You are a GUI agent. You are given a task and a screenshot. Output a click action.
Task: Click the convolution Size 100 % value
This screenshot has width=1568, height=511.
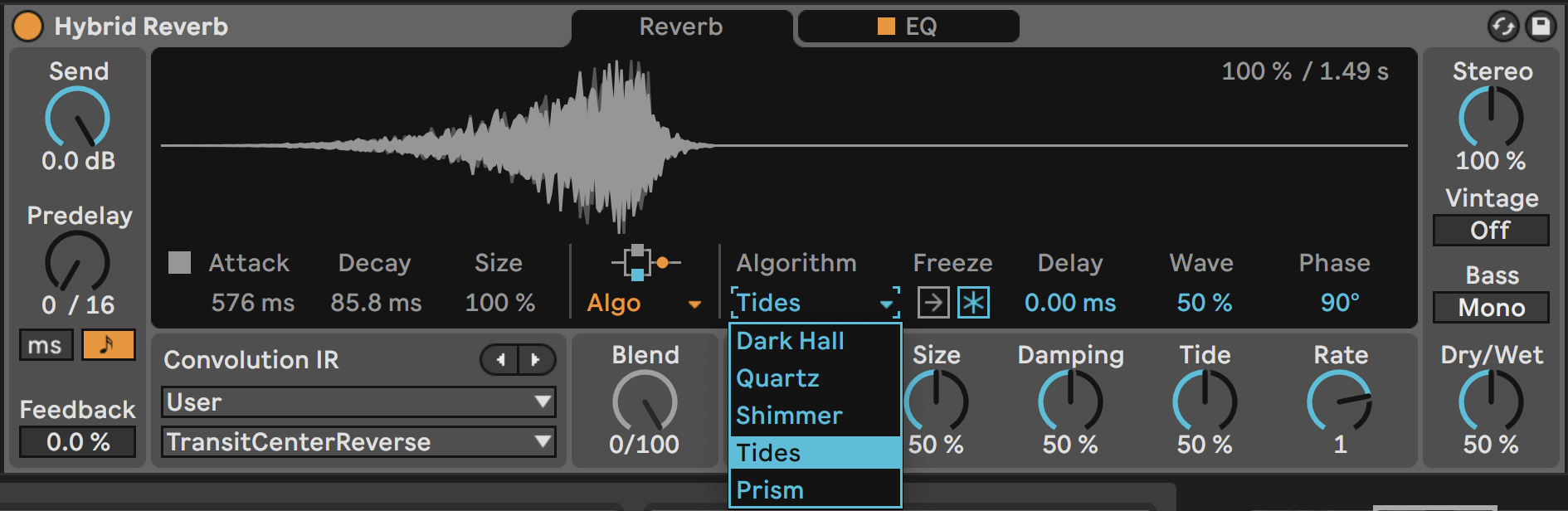click(x=499, y=303)
